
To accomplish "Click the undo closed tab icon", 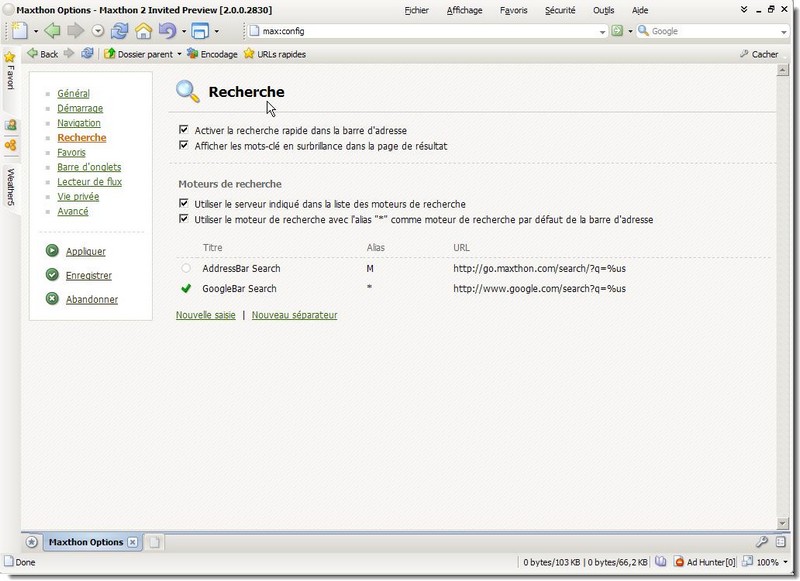I will coord(167,31).
